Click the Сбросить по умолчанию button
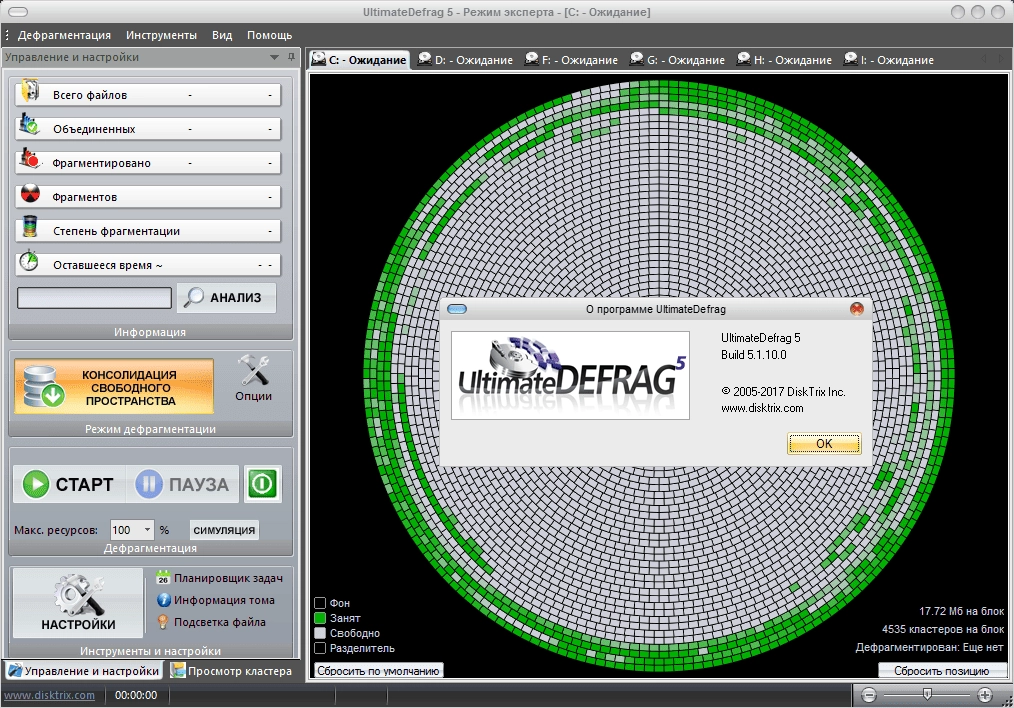The width and height of the screenshot is (1014, 708). pyautogui.click(x=378, y=670)
